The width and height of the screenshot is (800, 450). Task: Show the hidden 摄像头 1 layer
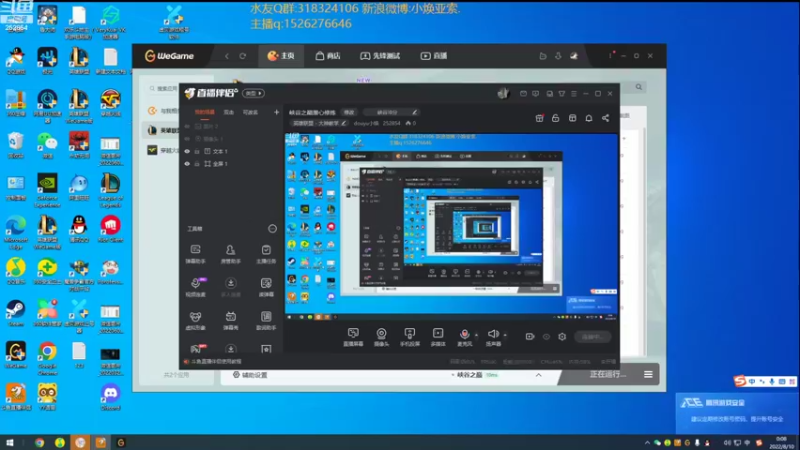(187, 139)
